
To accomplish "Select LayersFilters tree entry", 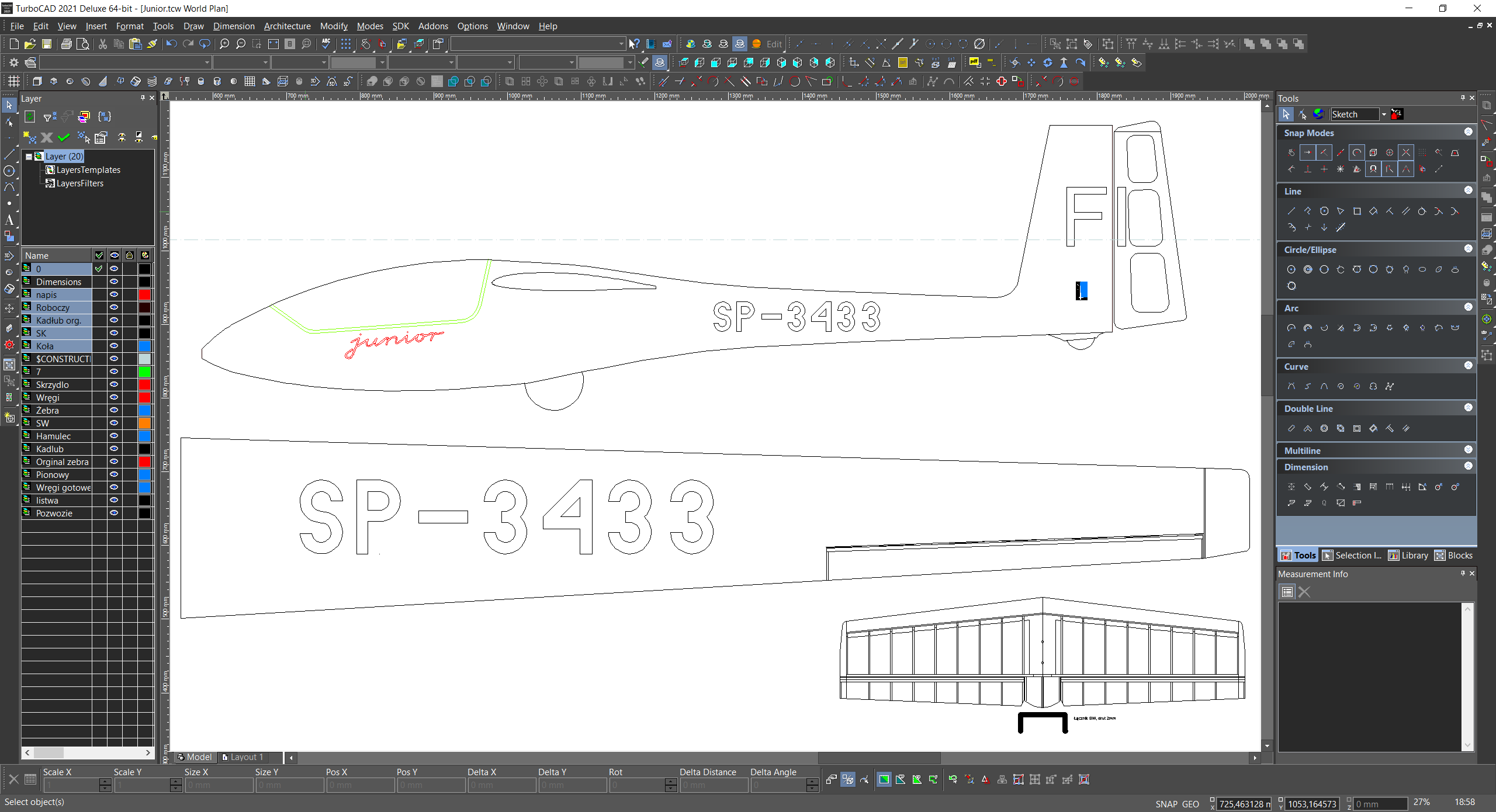I will coord(79,183).
